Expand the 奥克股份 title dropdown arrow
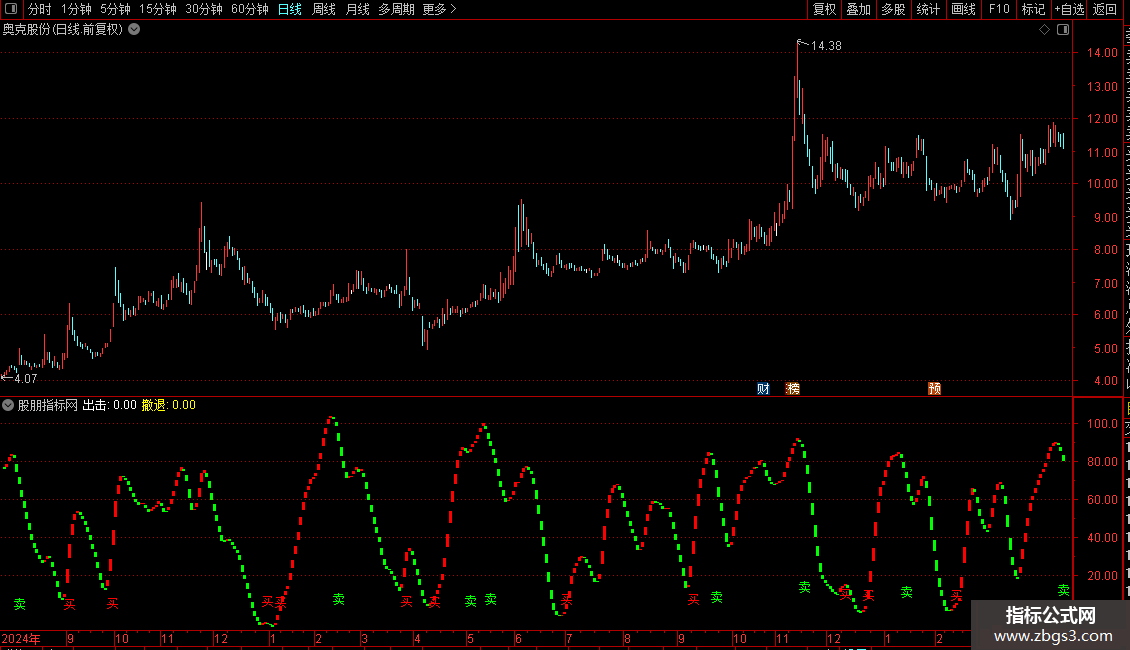The height and width of the screenshot is (650, 1130). (134, 30)
